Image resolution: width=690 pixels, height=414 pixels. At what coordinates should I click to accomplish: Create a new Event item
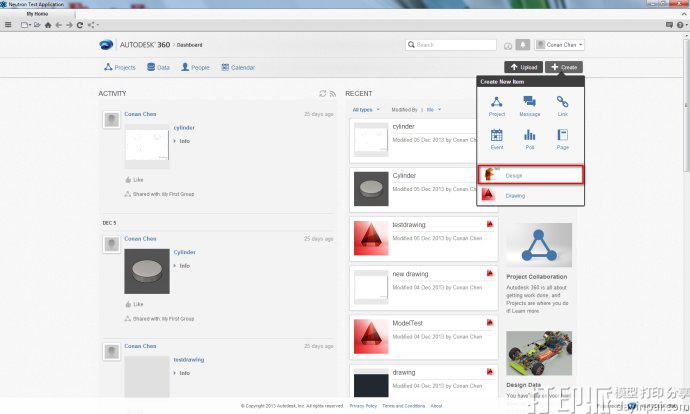[x=497, y=139]
